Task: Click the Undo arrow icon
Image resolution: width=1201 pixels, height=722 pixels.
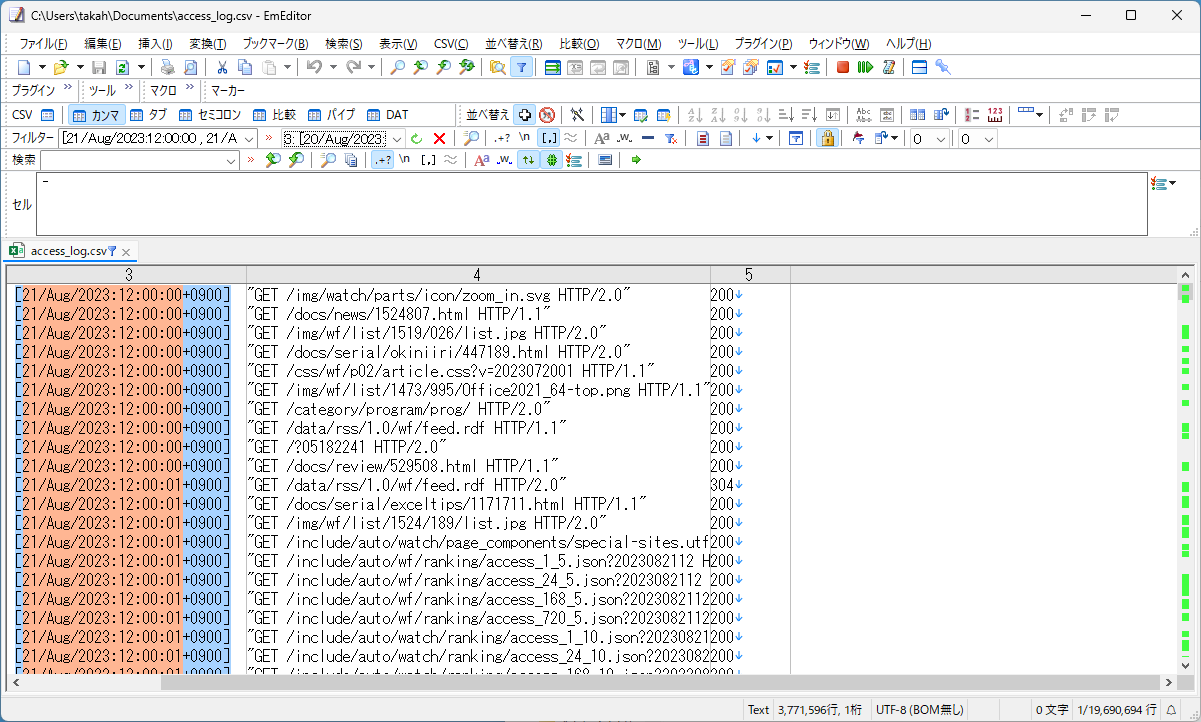Action: [314, 67]
